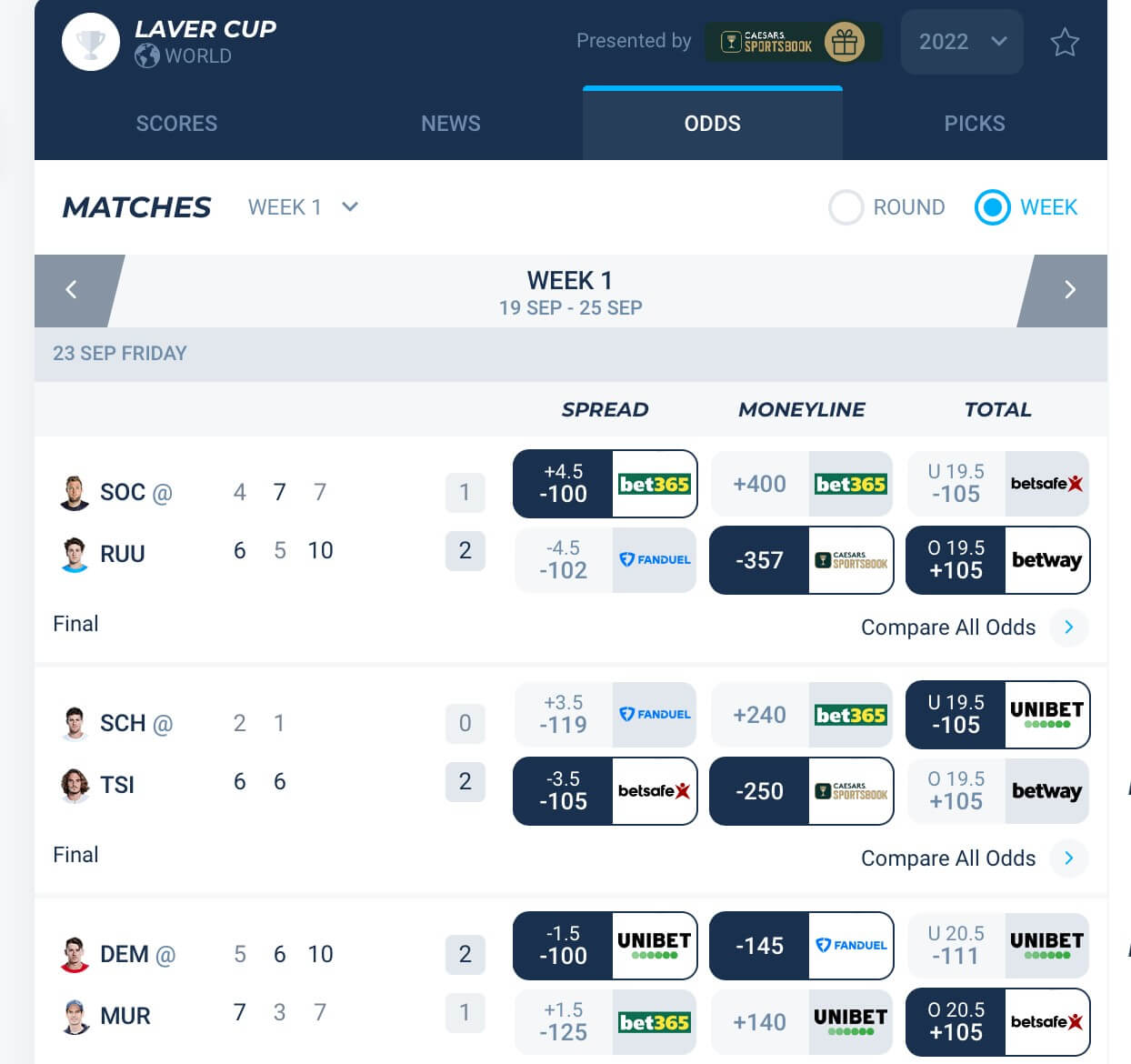Image resolution: width=1131 pixels, height=1064 pixels.
Task: Mark Laver Cup as favorite with star
Action: (1065, 42)
